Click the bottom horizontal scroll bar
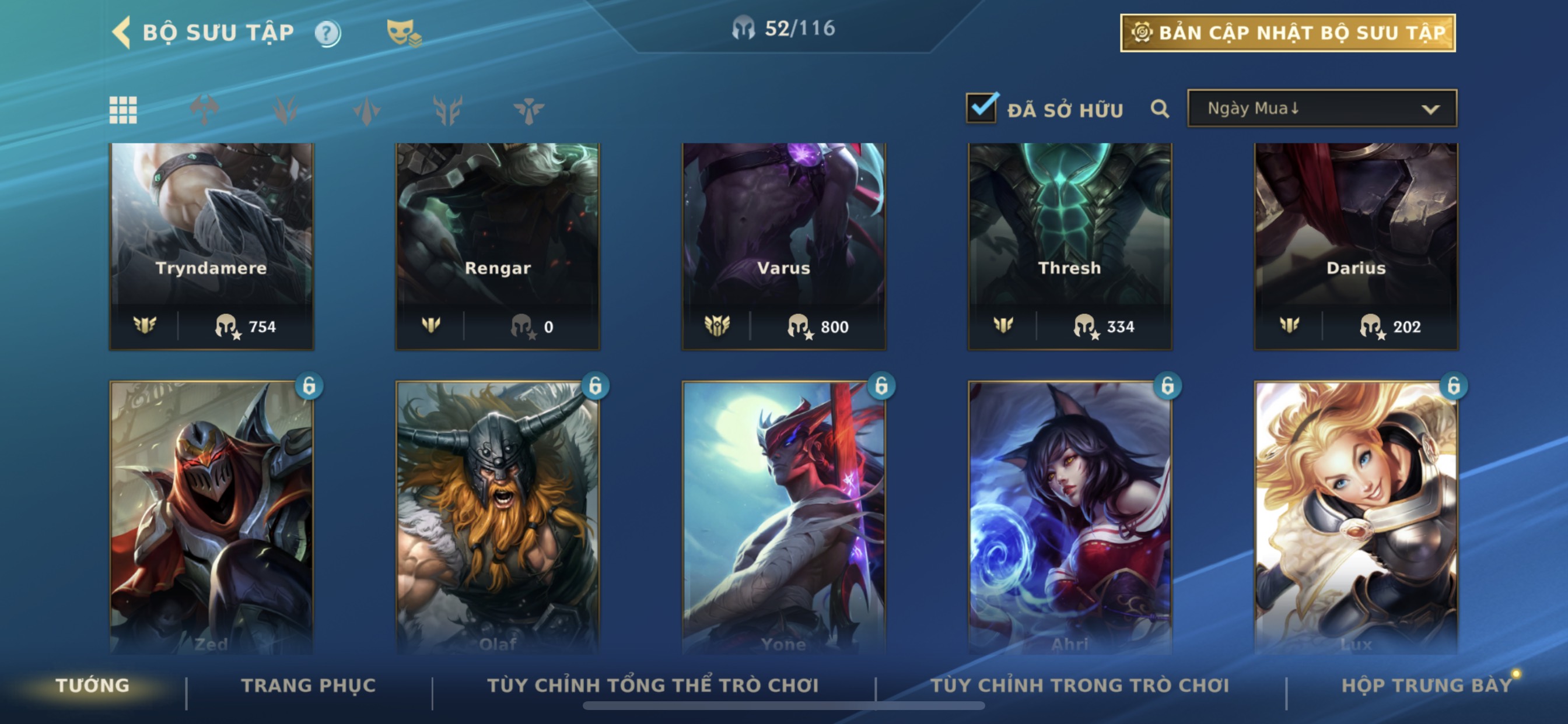 [x=783, y=706]
